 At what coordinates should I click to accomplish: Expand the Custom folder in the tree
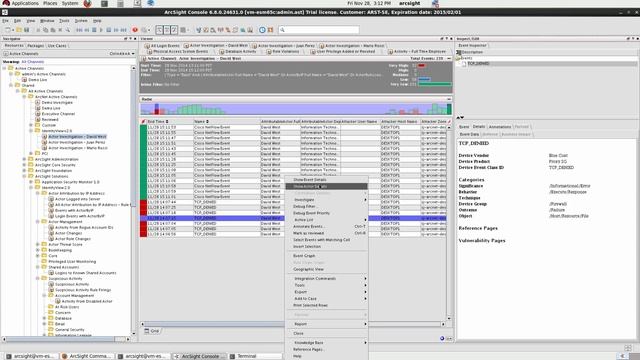31,125
